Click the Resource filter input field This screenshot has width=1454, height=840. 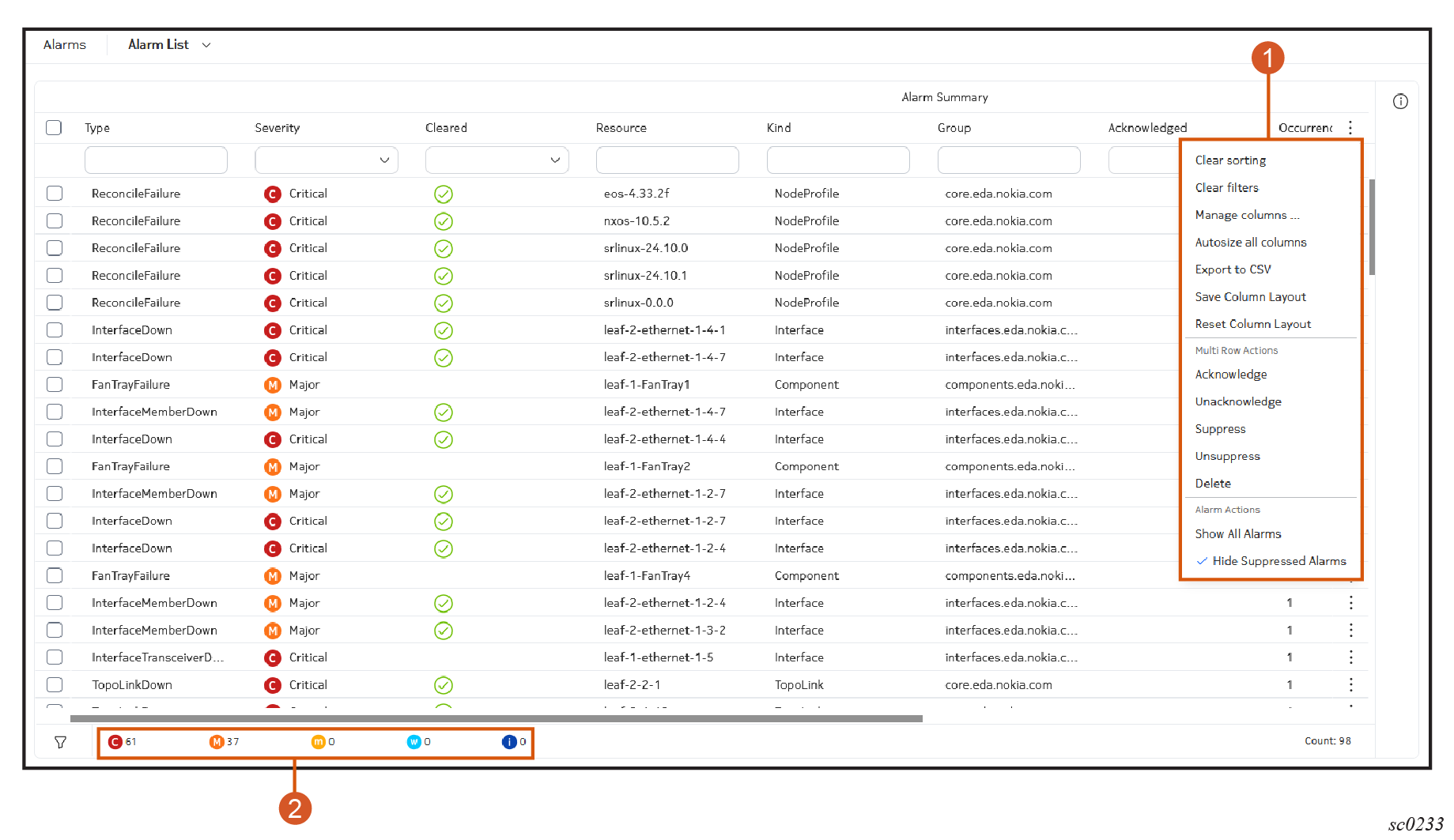667,160
